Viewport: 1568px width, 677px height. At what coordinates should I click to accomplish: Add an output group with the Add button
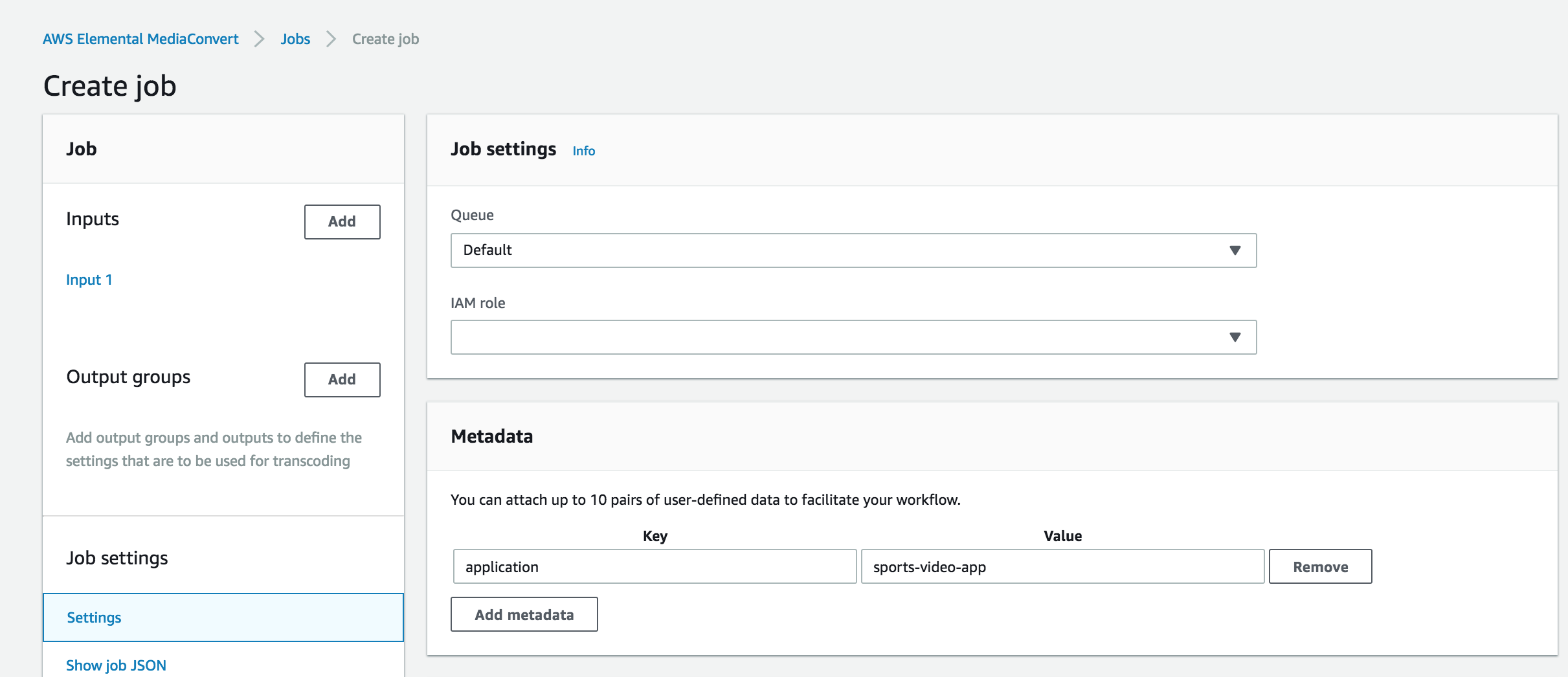[x=342, y=380]
